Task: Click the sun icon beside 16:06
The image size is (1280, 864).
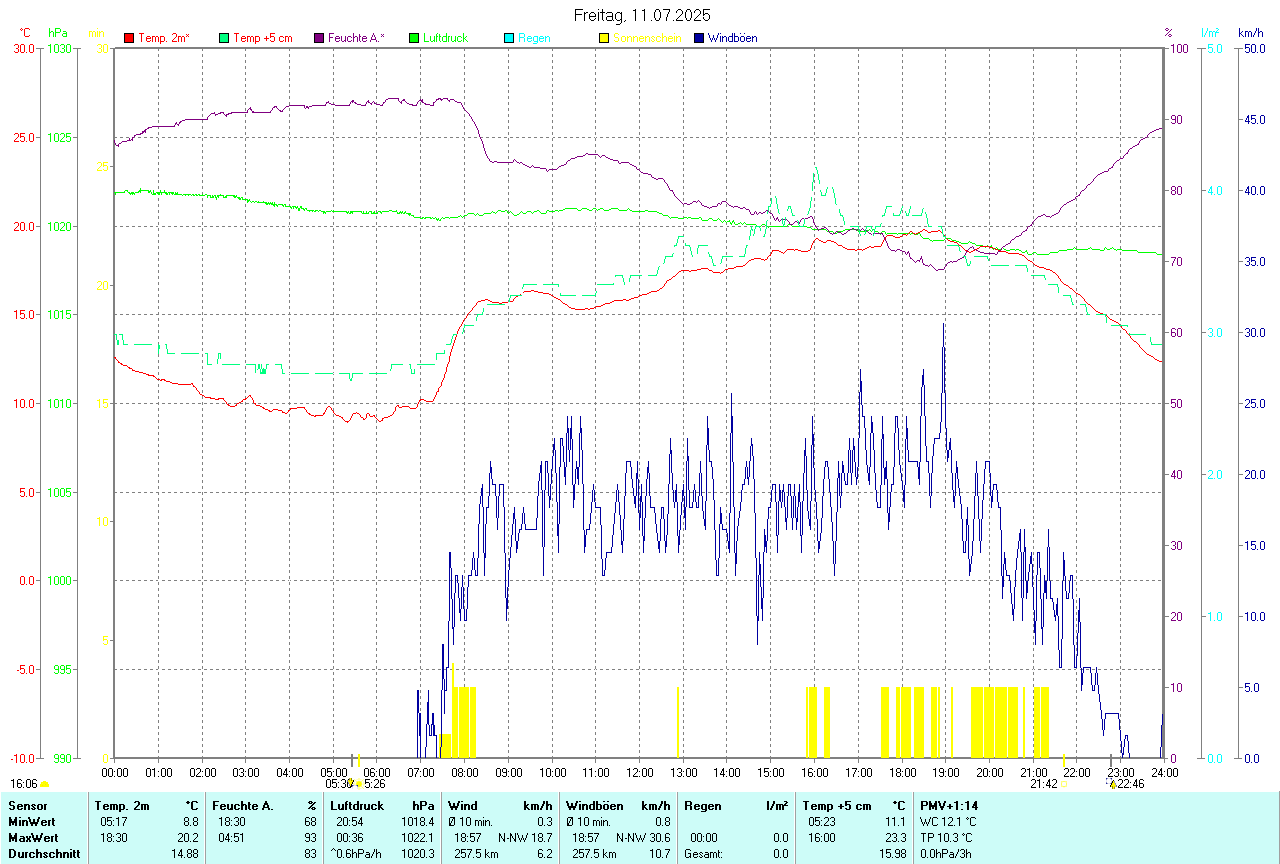Action: pos(44,785)
